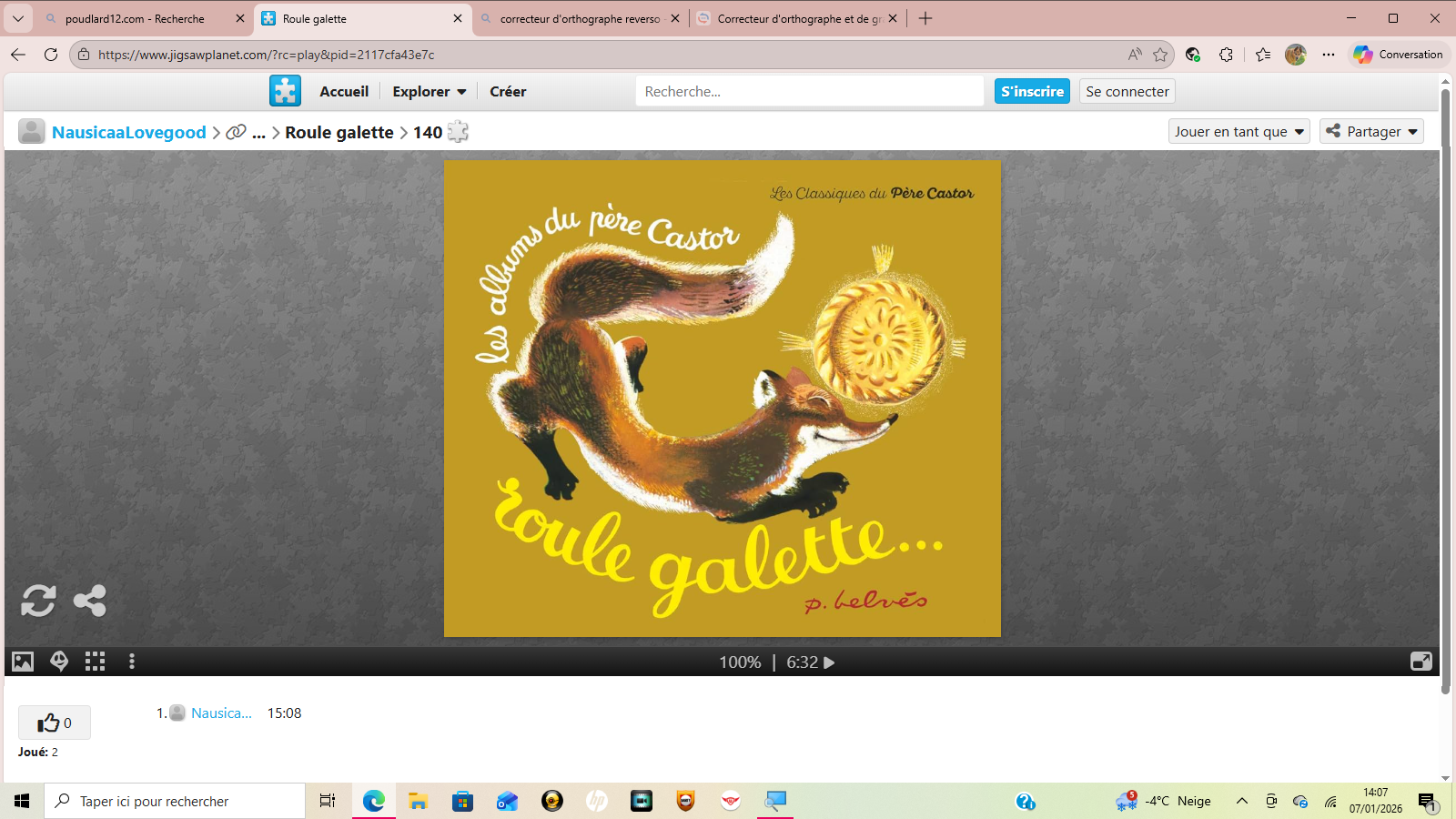Open the Windows Start menu
The image size is (1456, 819).
[22, 801]
